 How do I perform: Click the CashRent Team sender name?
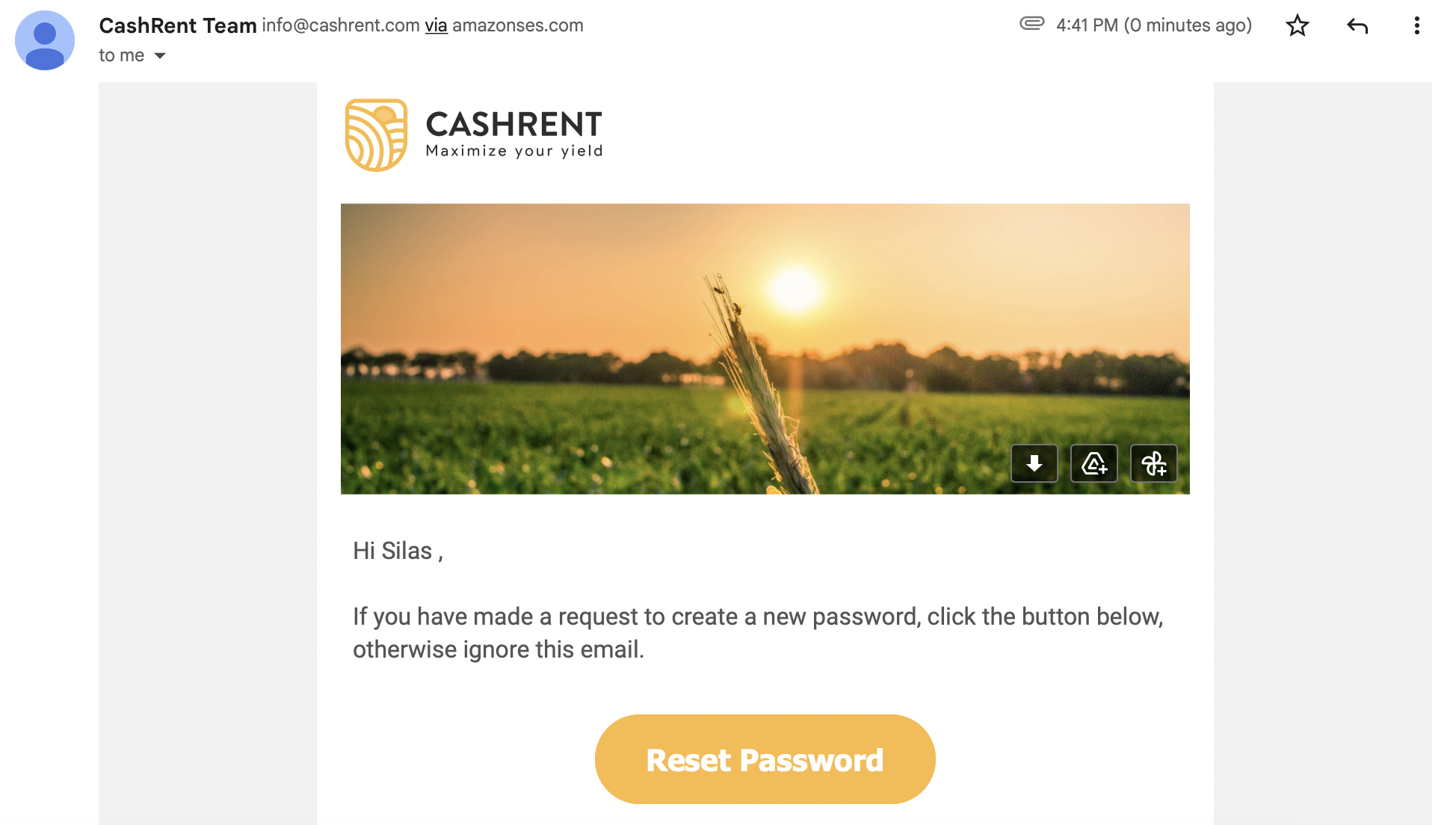click(x=178, y=25)
